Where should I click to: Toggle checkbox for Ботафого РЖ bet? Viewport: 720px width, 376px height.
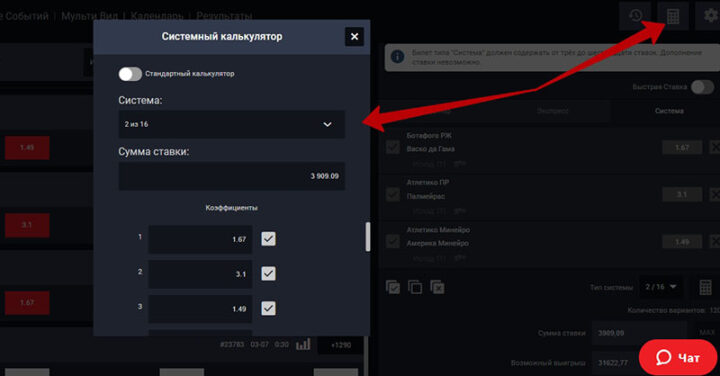pos(393,147)
